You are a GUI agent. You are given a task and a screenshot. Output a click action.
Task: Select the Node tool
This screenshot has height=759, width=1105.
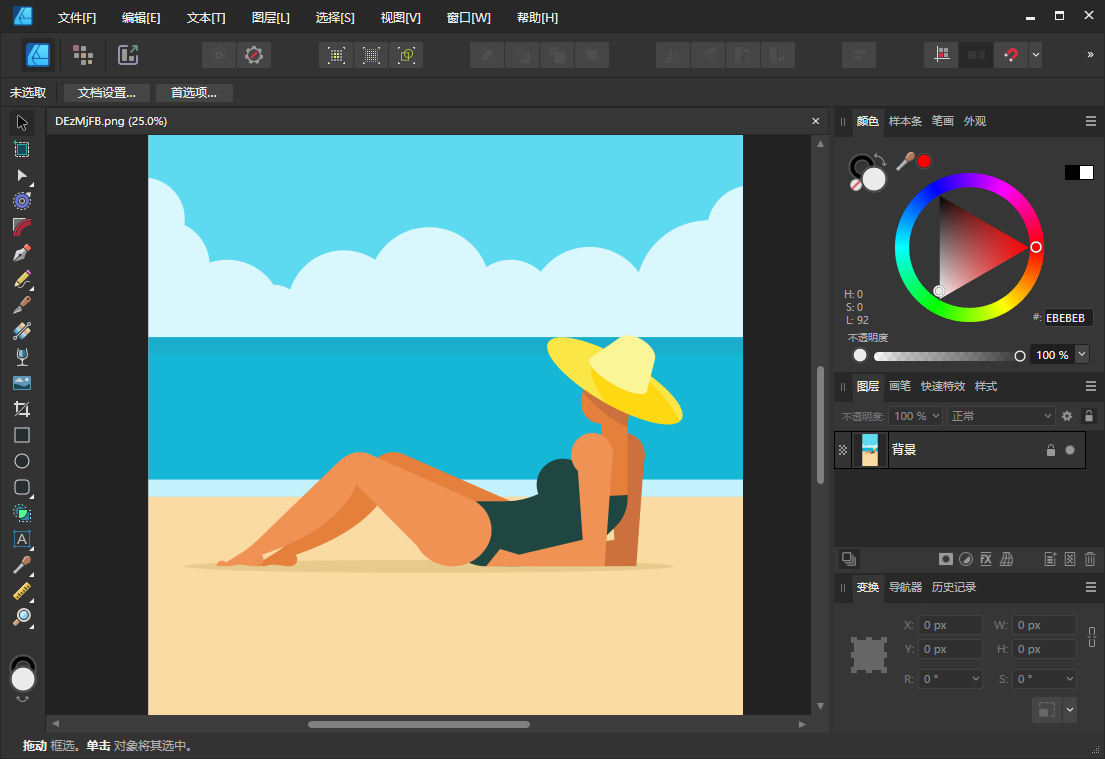(22, 175)
